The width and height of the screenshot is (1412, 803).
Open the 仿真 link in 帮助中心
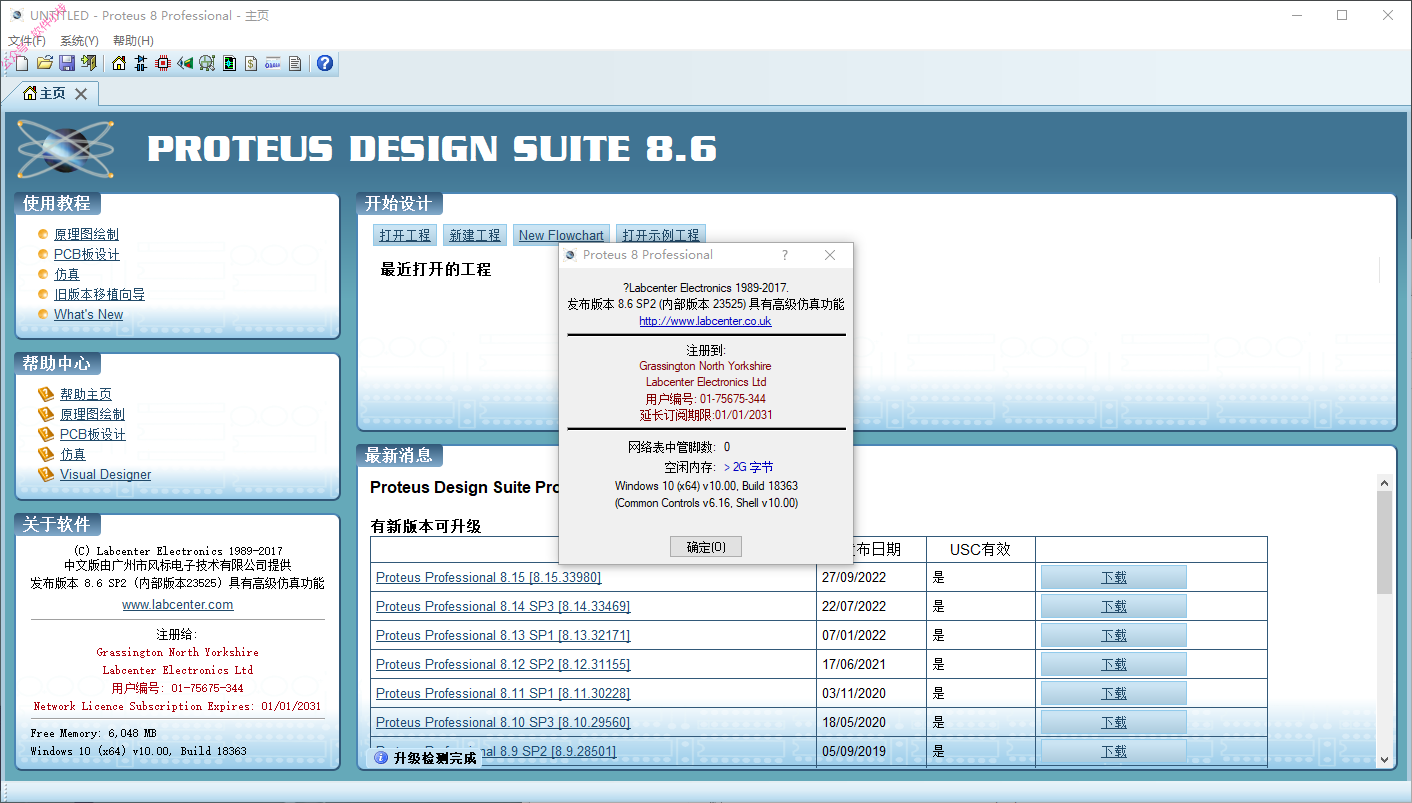click(73, 454)
